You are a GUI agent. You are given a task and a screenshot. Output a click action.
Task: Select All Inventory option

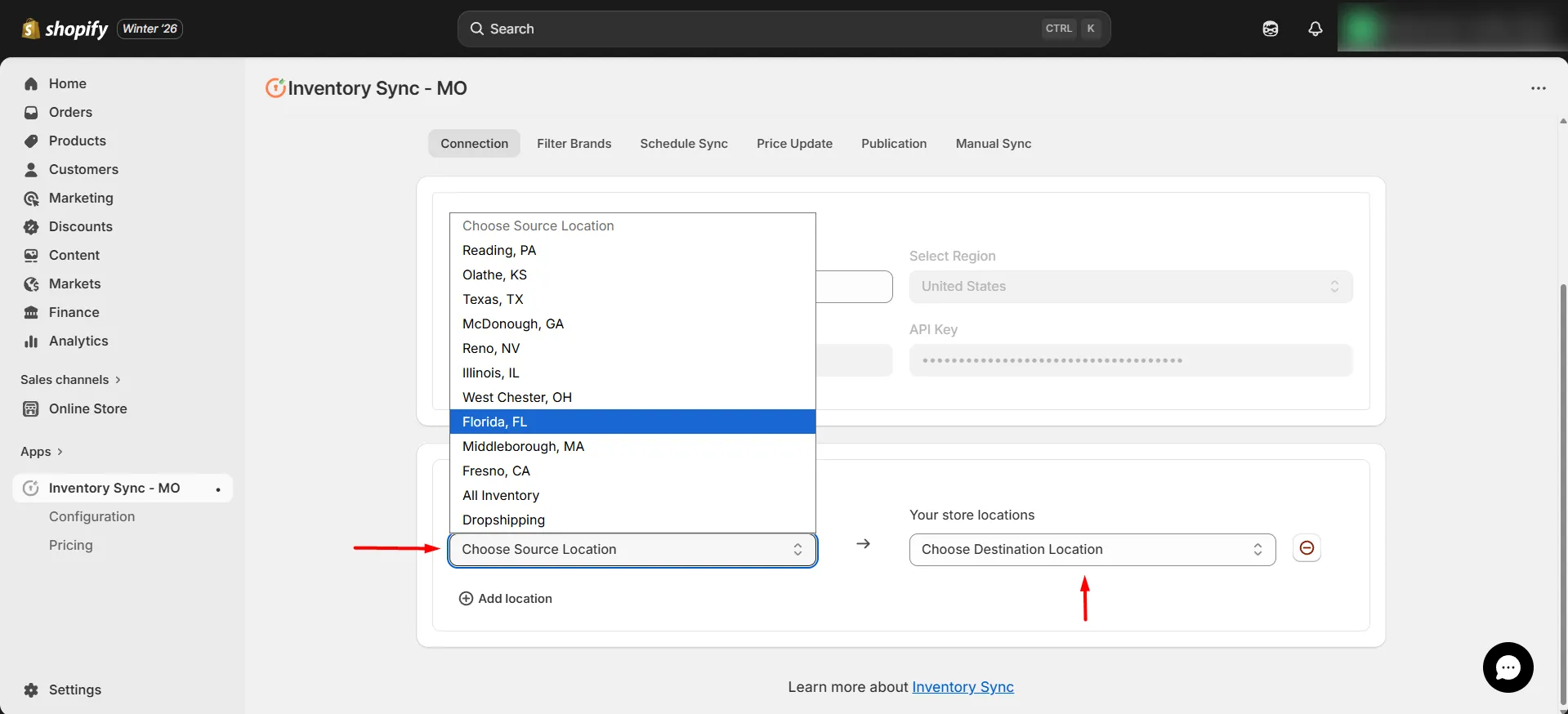632,495
